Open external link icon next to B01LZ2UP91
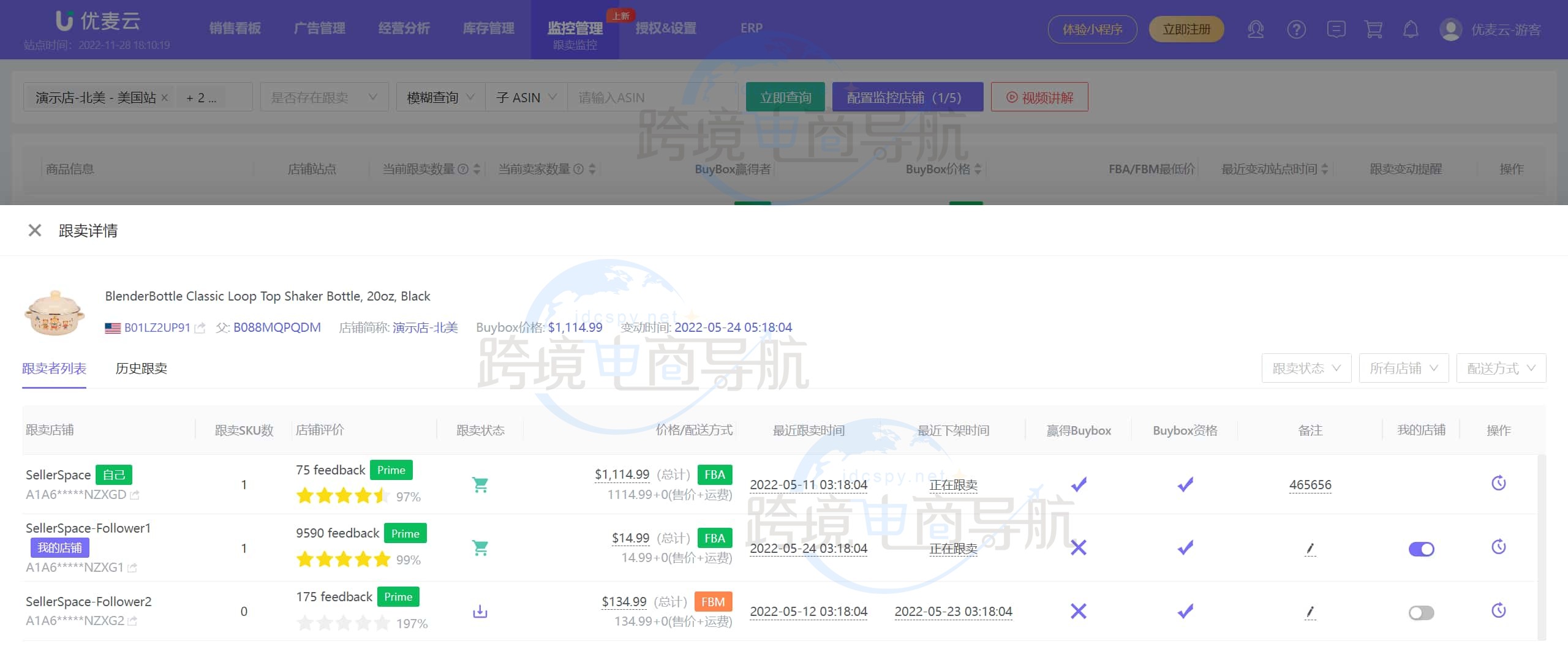This screenshot has width=1568, height=649. [x=200, y=328]
